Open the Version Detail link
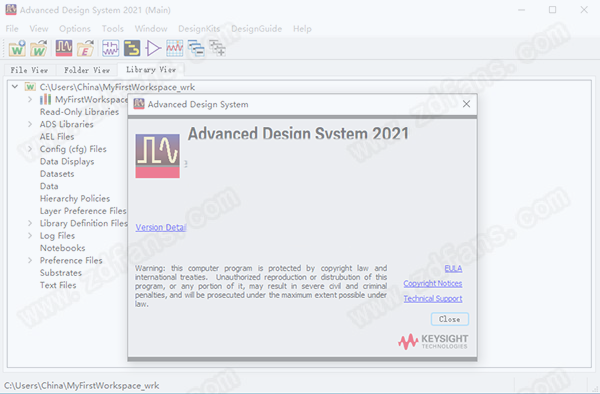Image resolution: width=600 pixels, height=394 pixels. tap(161, 227)
